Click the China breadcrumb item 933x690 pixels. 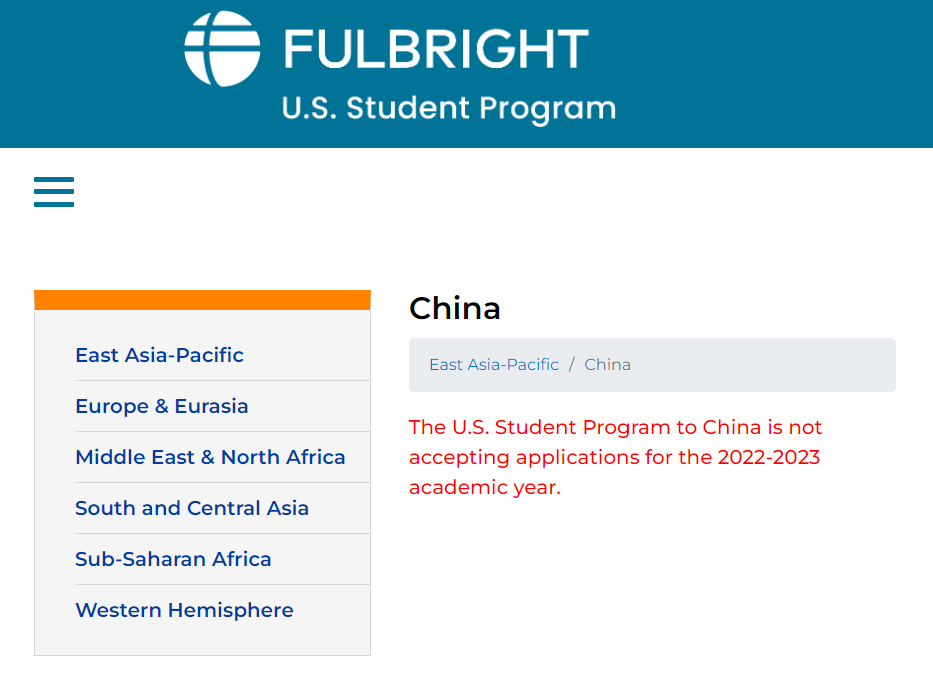[608, 365]
